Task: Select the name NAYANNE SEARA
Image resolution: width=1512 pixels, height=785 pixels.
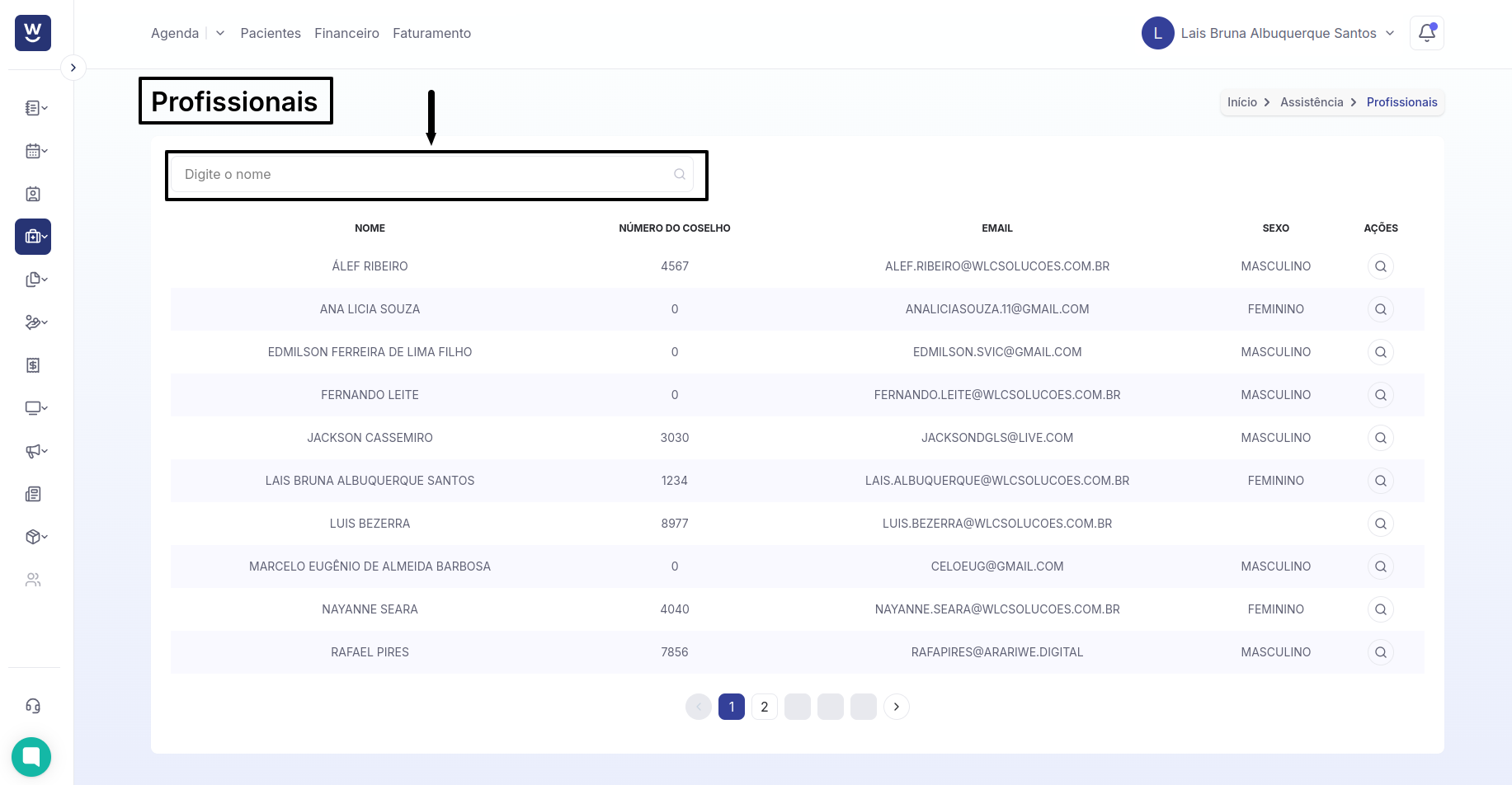Action: [x=370, y=609]
